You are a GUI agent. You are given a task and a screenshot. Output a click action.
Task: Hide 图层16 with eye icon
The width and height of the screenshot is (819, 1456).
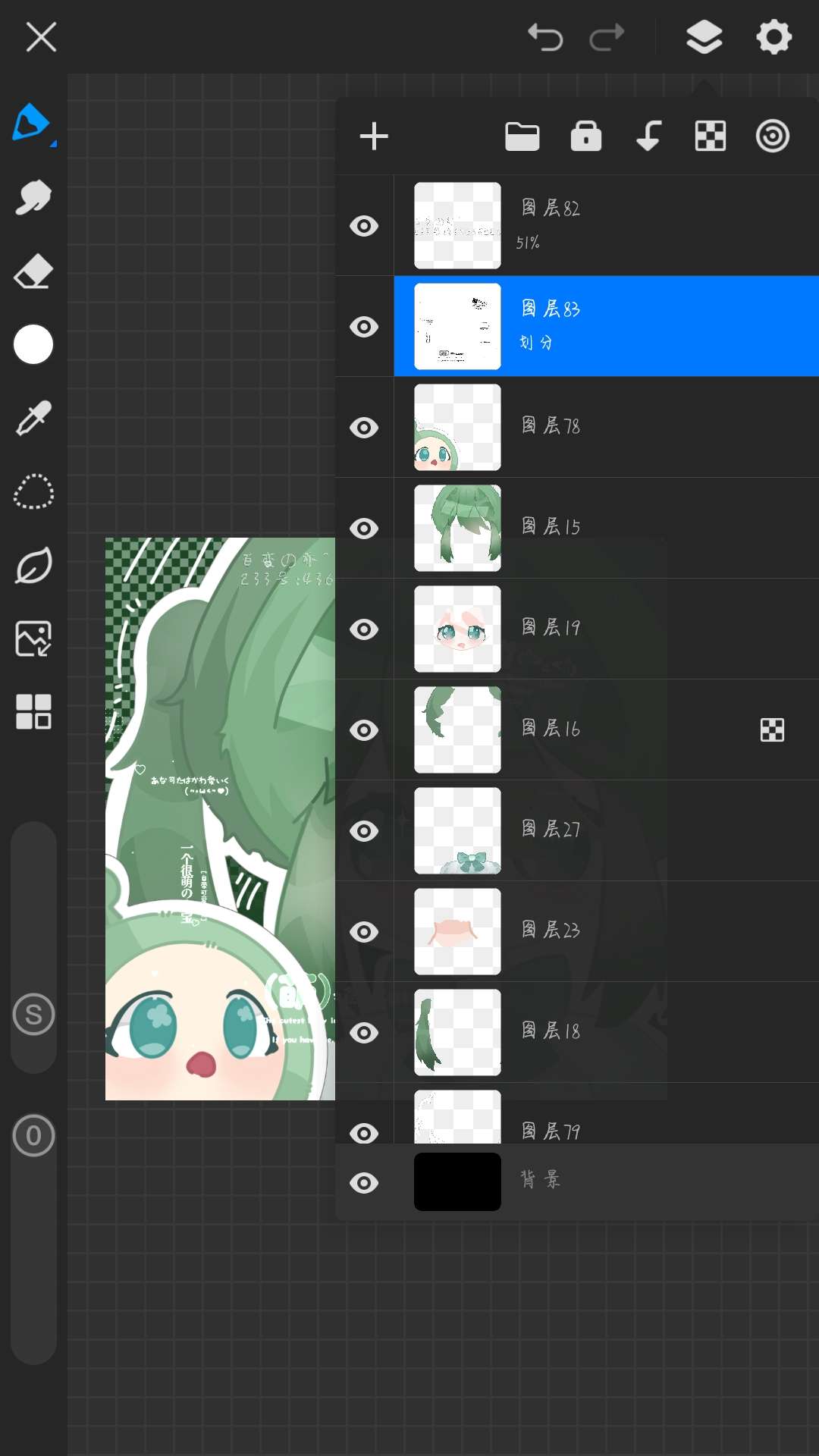[364, 730]
